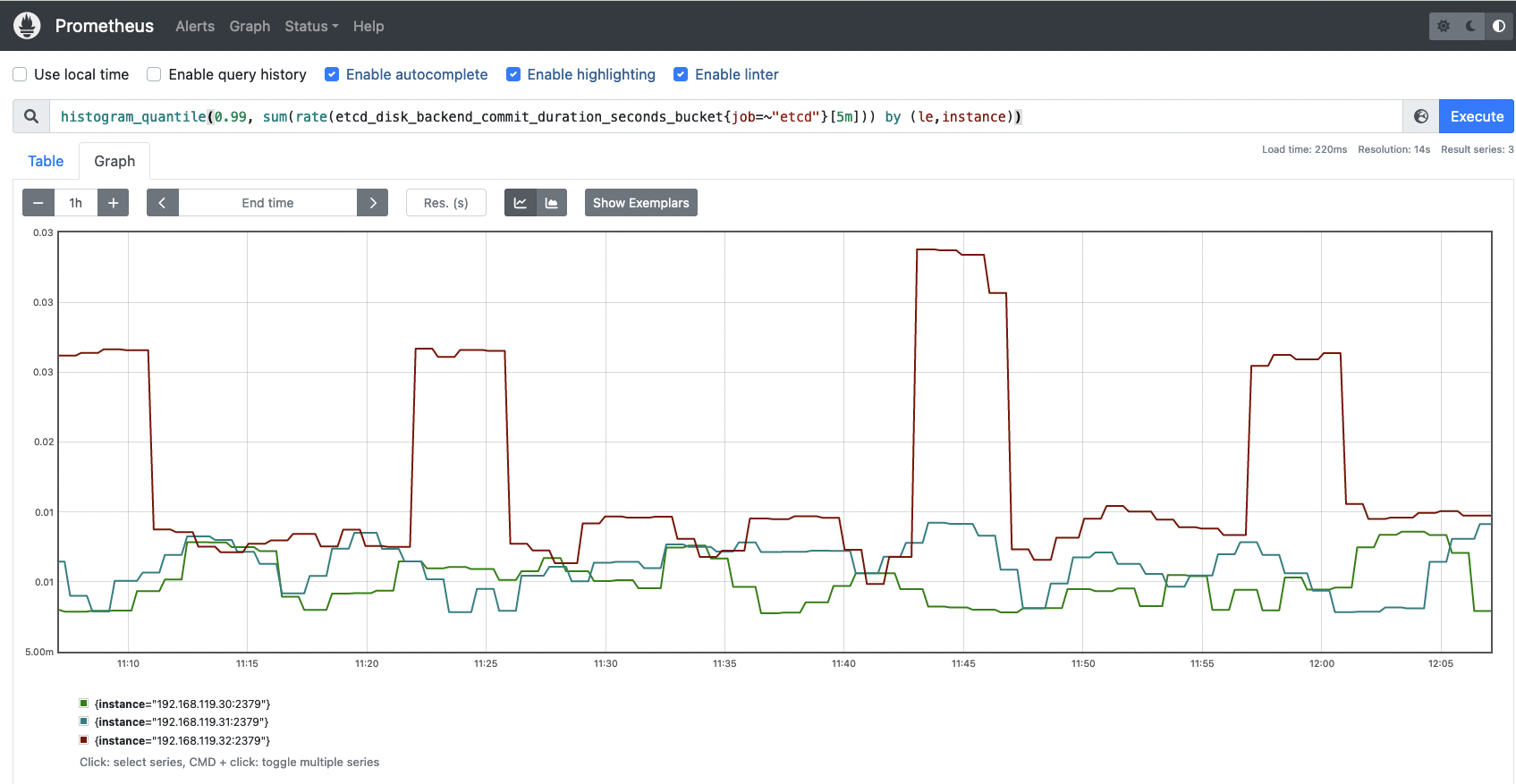Click the Resolution: 14s text
This screenshot has width=1516, height=784.
click(x=1393, y=149)
